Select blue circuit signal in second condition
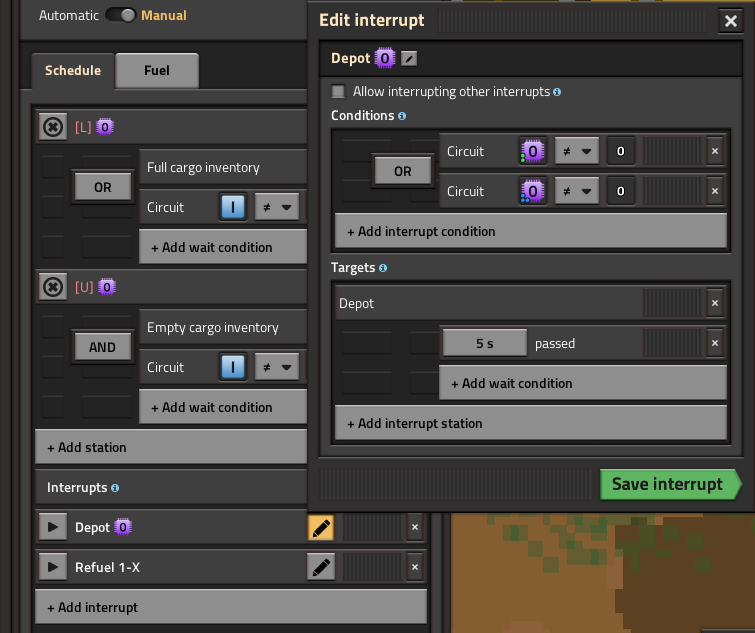Screen dimensions: 755x633 pyautogui.click(x=533, y=191)
